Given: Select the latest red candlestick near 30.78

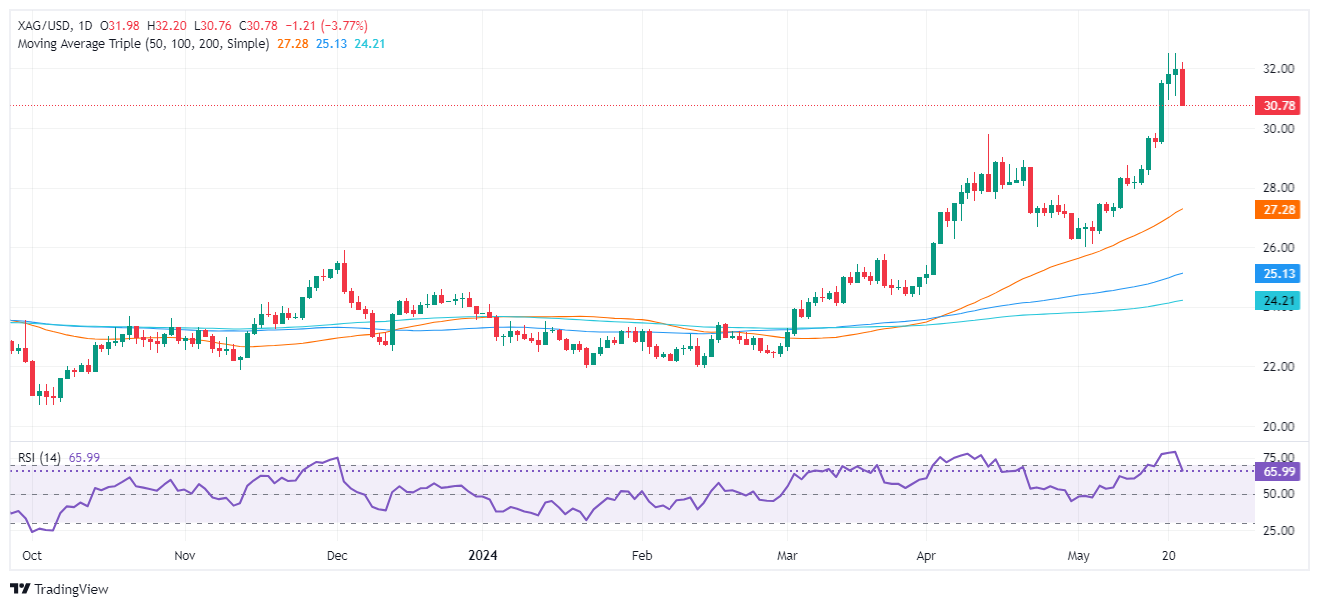Looking at the screenshot, I should click(x=1183, y=86).
